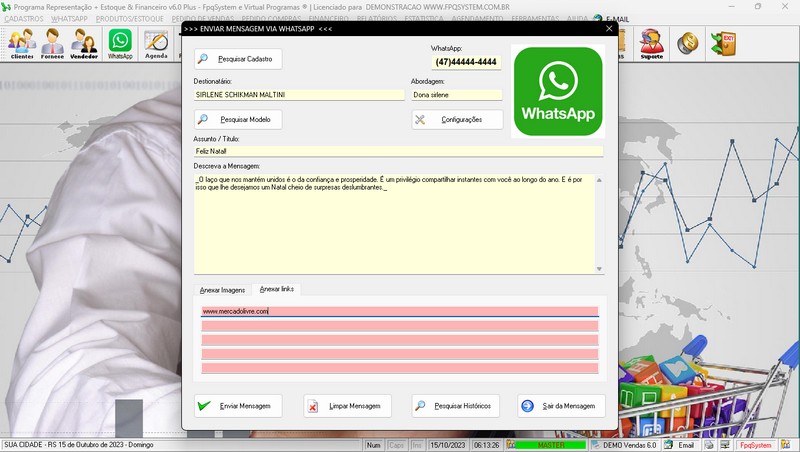The width and height of the screenshot is (800, 452).
Task: Click the E-MAIL globe icon in the menu bar
Action: point(597,19)
